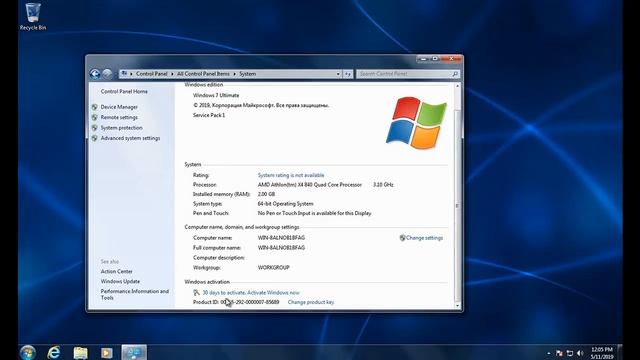Select Control Panel in the address breadcrumb
The width and height of the screenshot is (640, 360).
(151, 74)
